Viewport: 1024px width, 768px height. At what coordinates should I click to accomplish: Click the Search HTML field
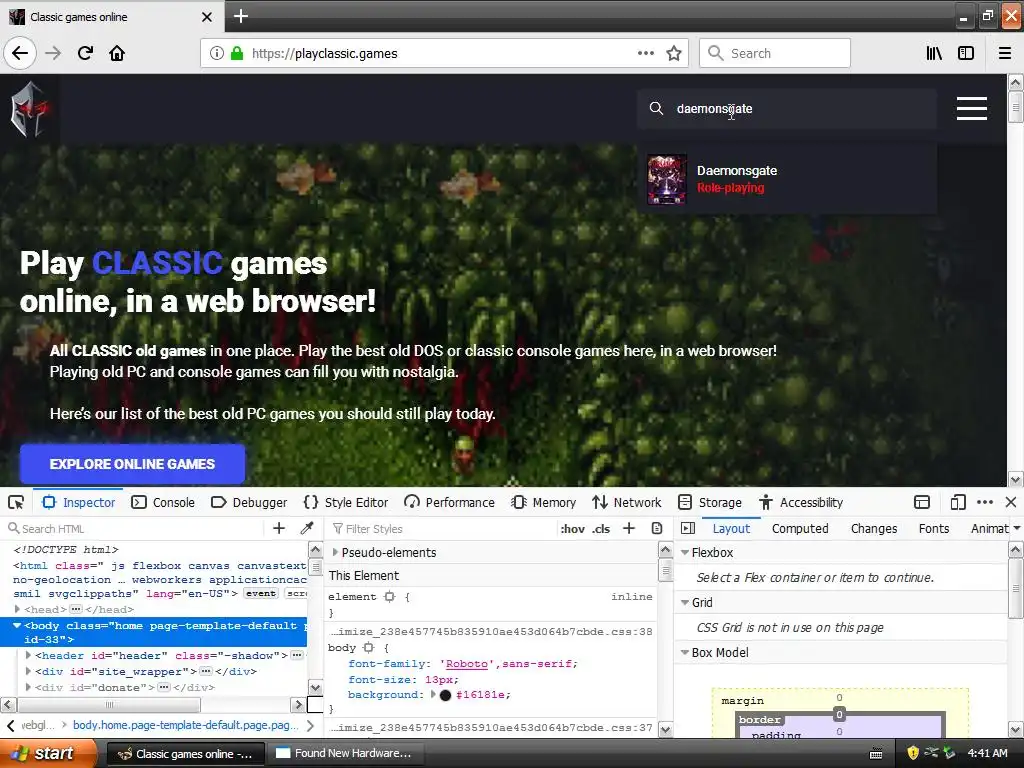[x=134, y=529]
